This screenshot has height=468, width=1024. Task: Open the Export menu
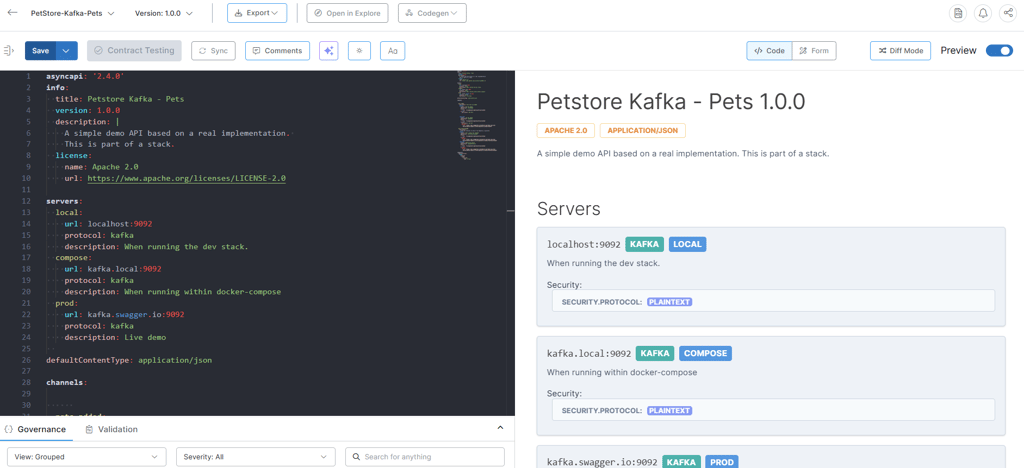(x=257, y=13)
